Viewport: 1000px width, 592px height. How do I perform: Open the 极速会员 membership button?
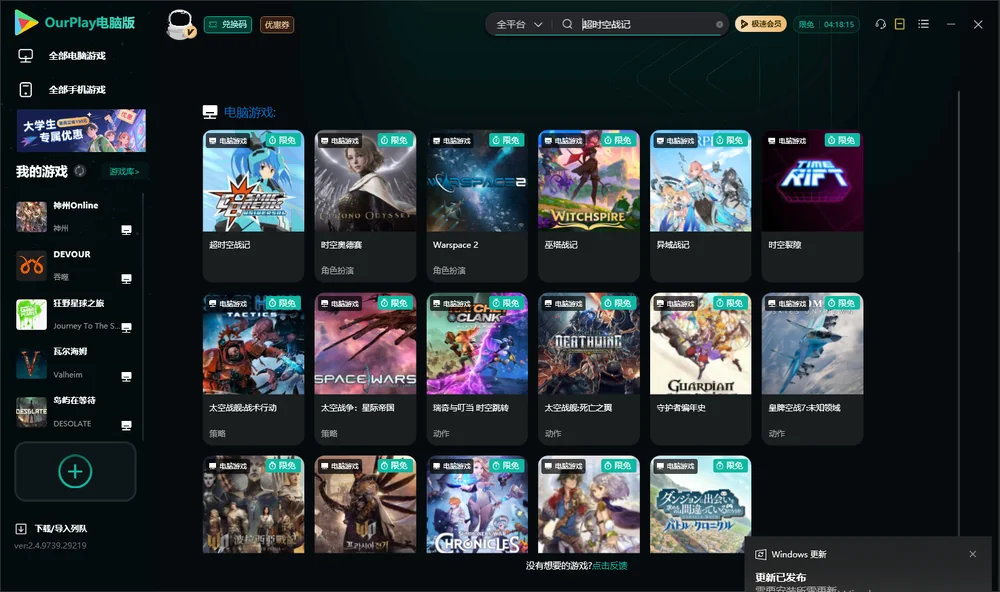click(x=761, y=24)
